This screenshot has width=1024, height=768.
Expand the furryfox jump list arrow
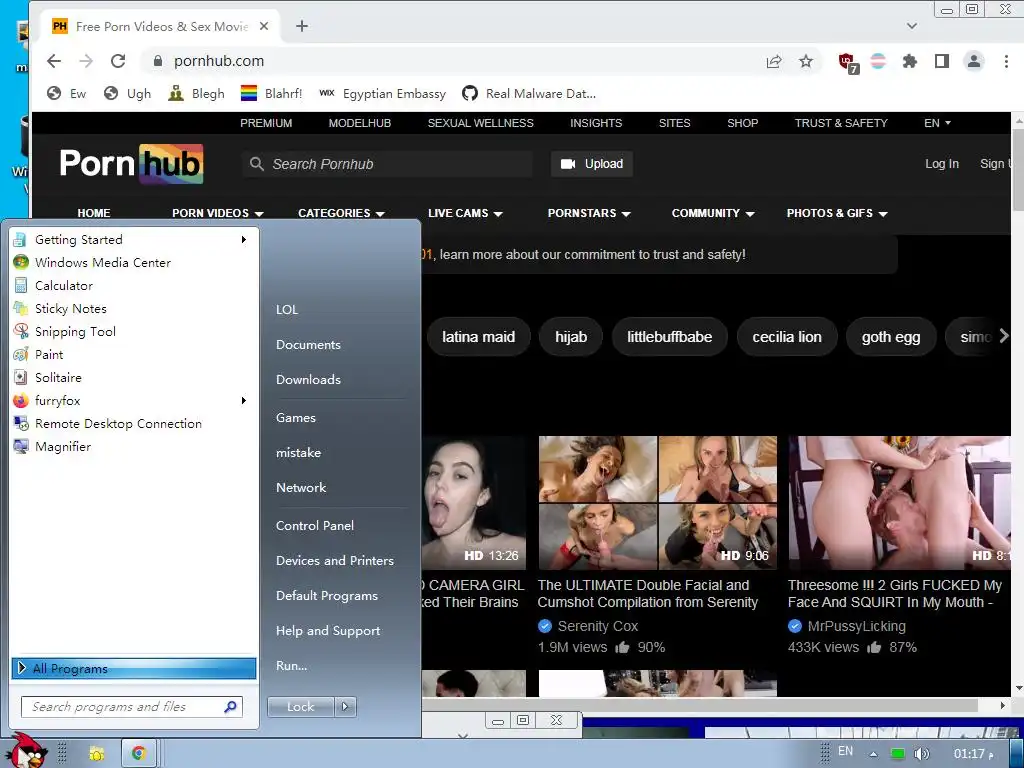tap(244, 400)
